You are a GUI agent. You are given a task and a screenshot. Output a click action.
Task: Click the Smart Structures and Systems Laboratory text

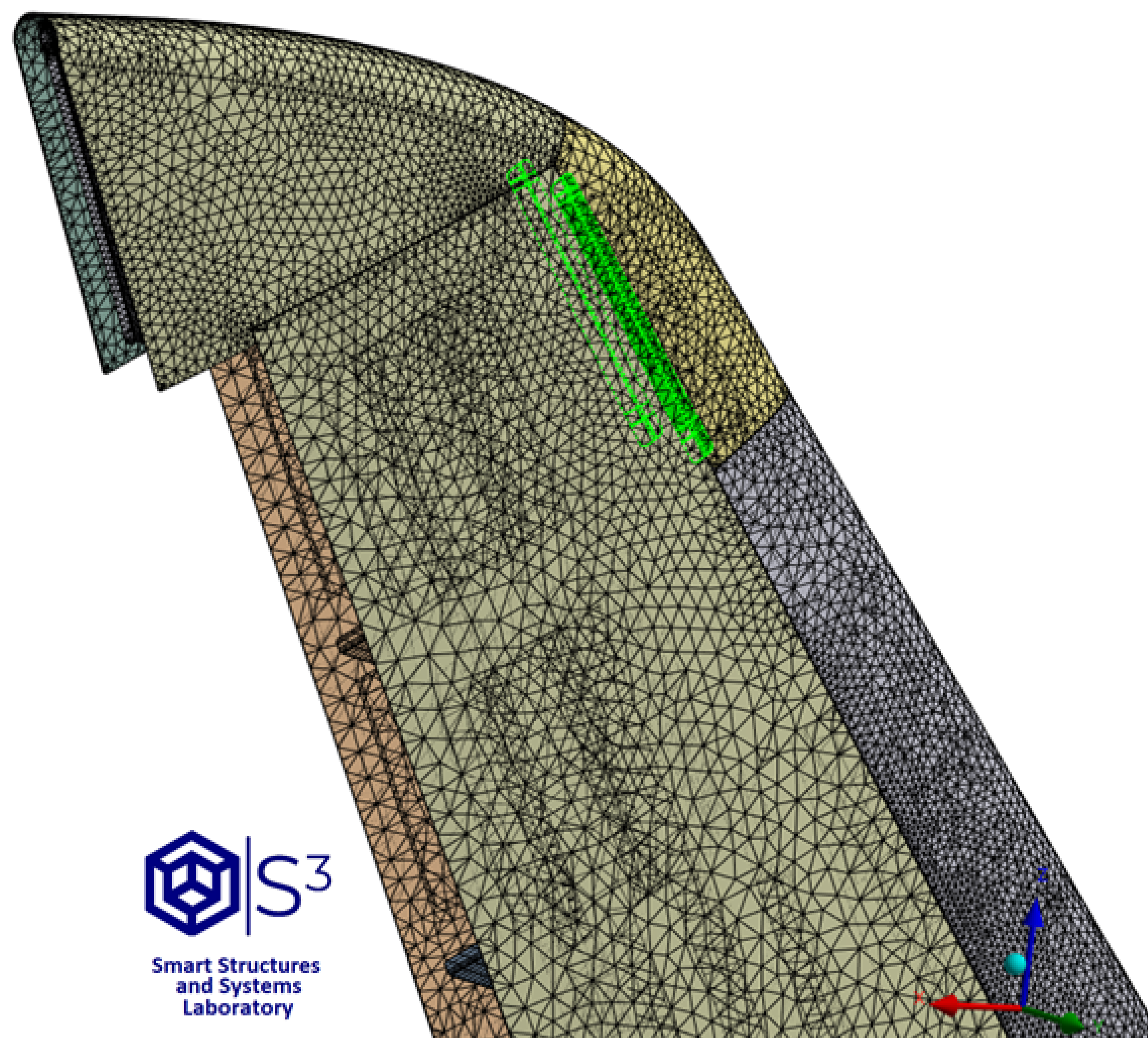coord(236,986)
